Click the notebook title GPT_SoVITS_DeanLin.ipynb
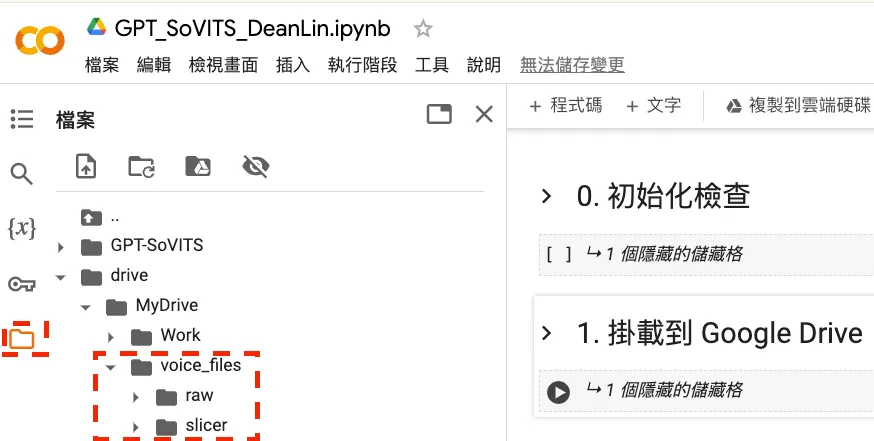Screen dimensions: 874x441 point(253,28)
